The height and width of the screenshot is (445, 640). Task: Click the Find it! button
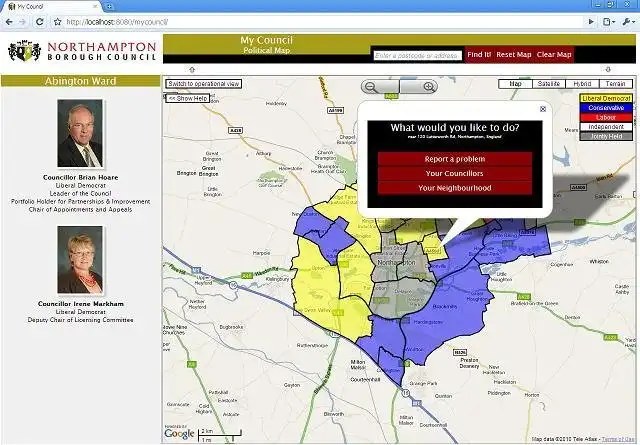(479, 54)
